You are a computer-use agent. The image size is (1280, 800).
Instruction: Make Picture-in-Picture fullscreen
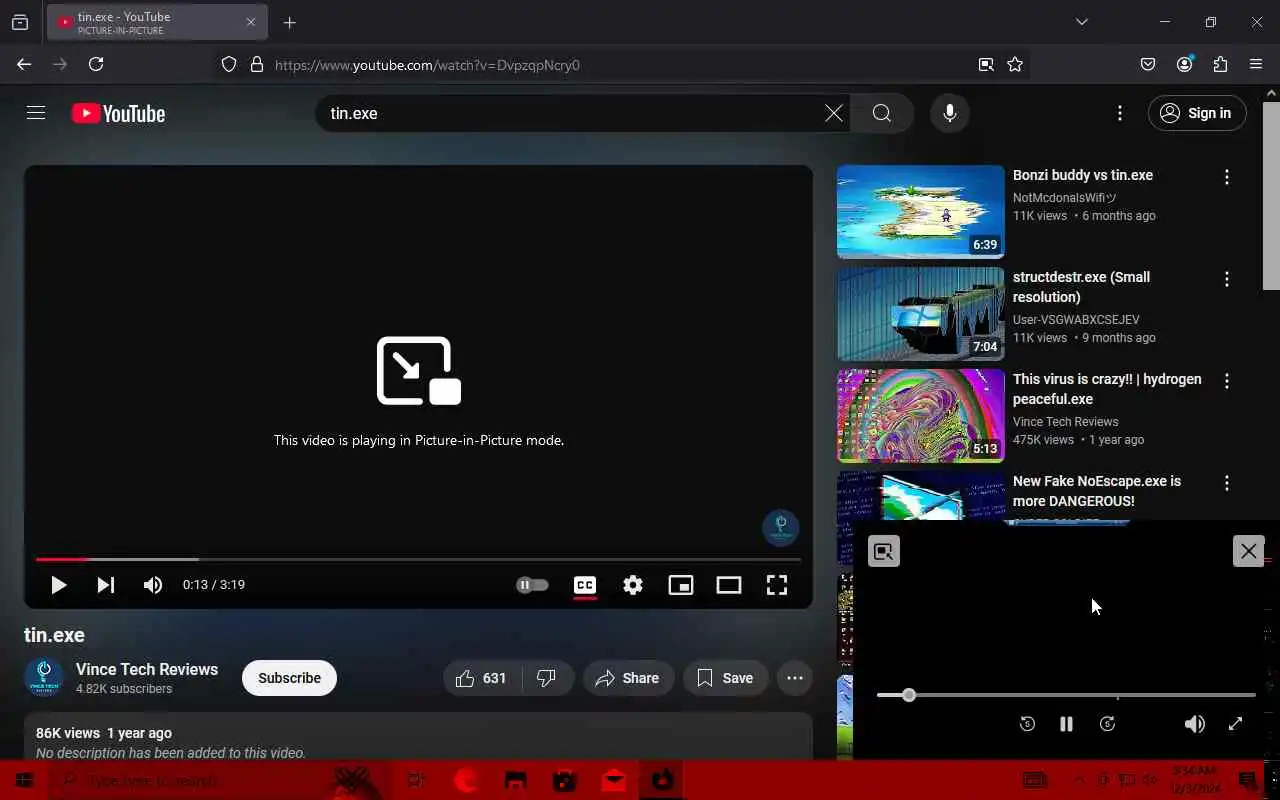click(x=1235, y=724)
